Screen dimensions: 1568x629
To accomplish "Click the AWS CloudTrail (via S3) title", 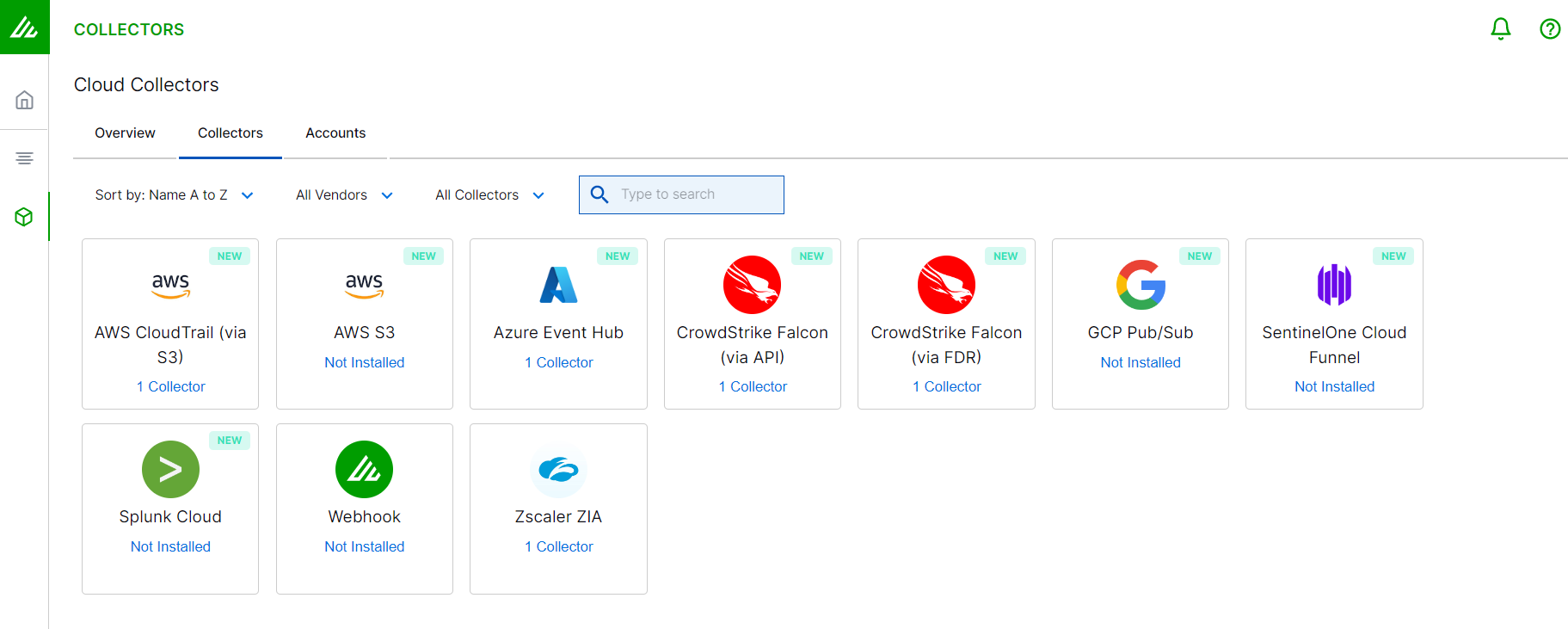I will click(x=170, y=345).
